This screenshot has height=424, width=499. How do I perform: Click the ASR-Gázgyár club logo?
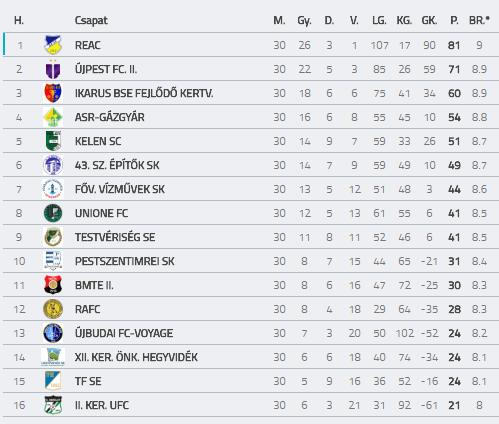(53, 117)
